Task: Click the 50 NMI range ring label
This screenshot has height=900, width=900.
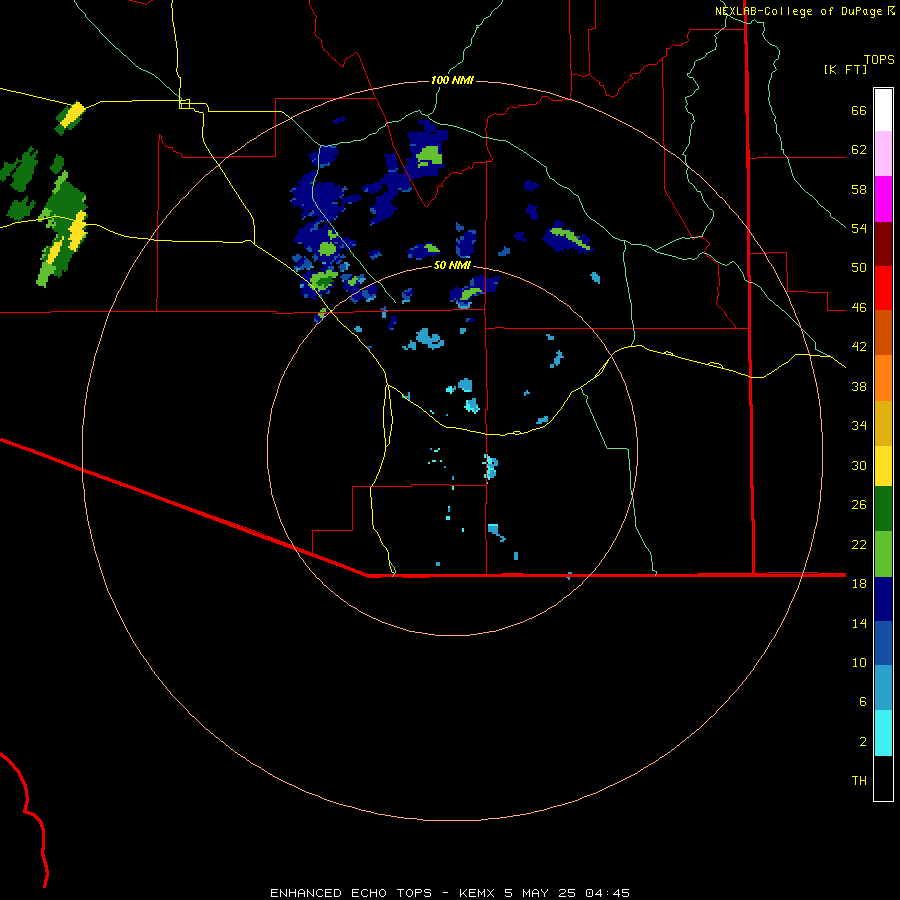Action: 452,265
